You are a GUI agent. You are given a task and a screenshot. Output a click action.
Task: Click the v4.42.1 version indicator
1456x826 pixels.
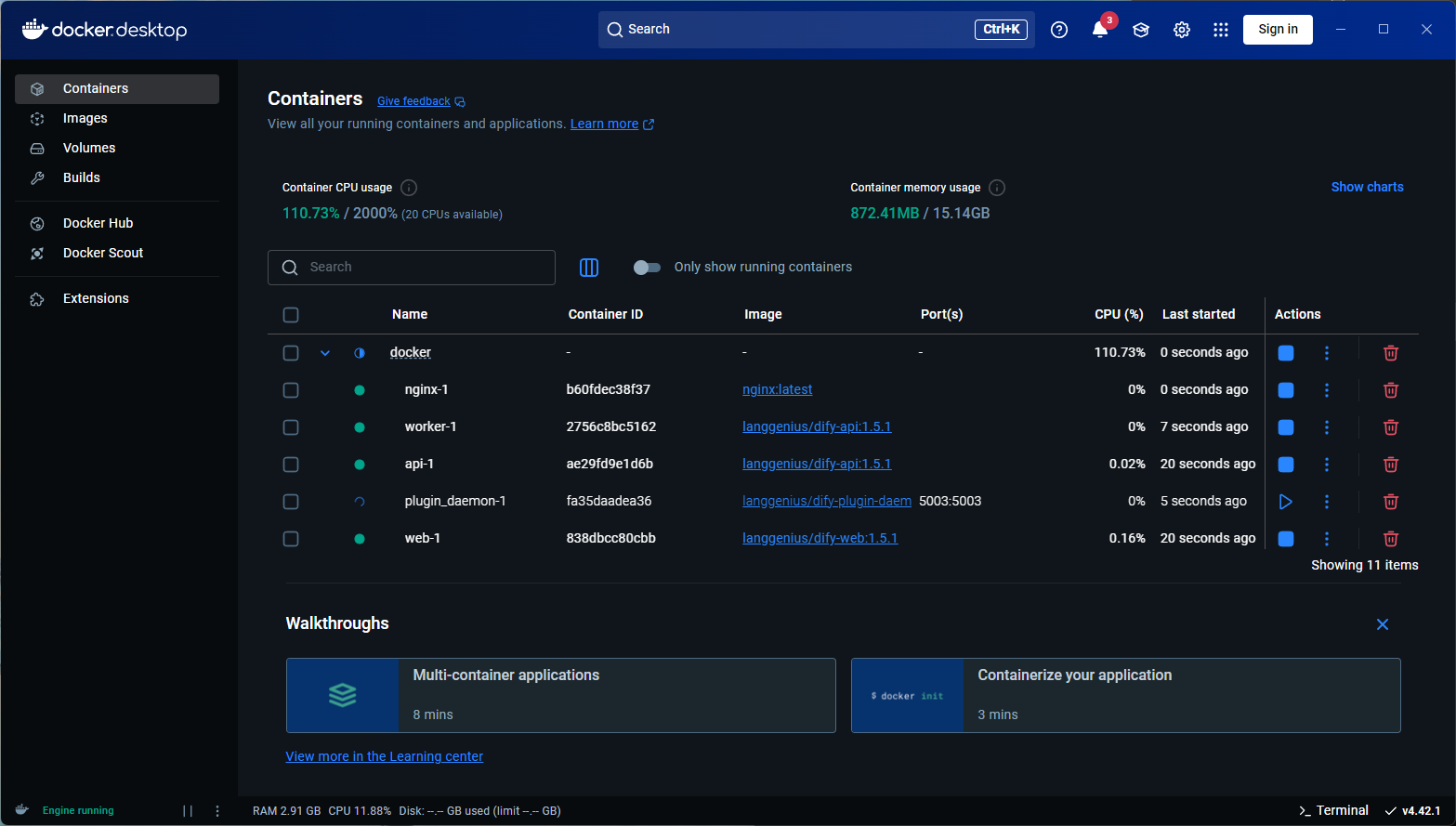pos(1412,811)
